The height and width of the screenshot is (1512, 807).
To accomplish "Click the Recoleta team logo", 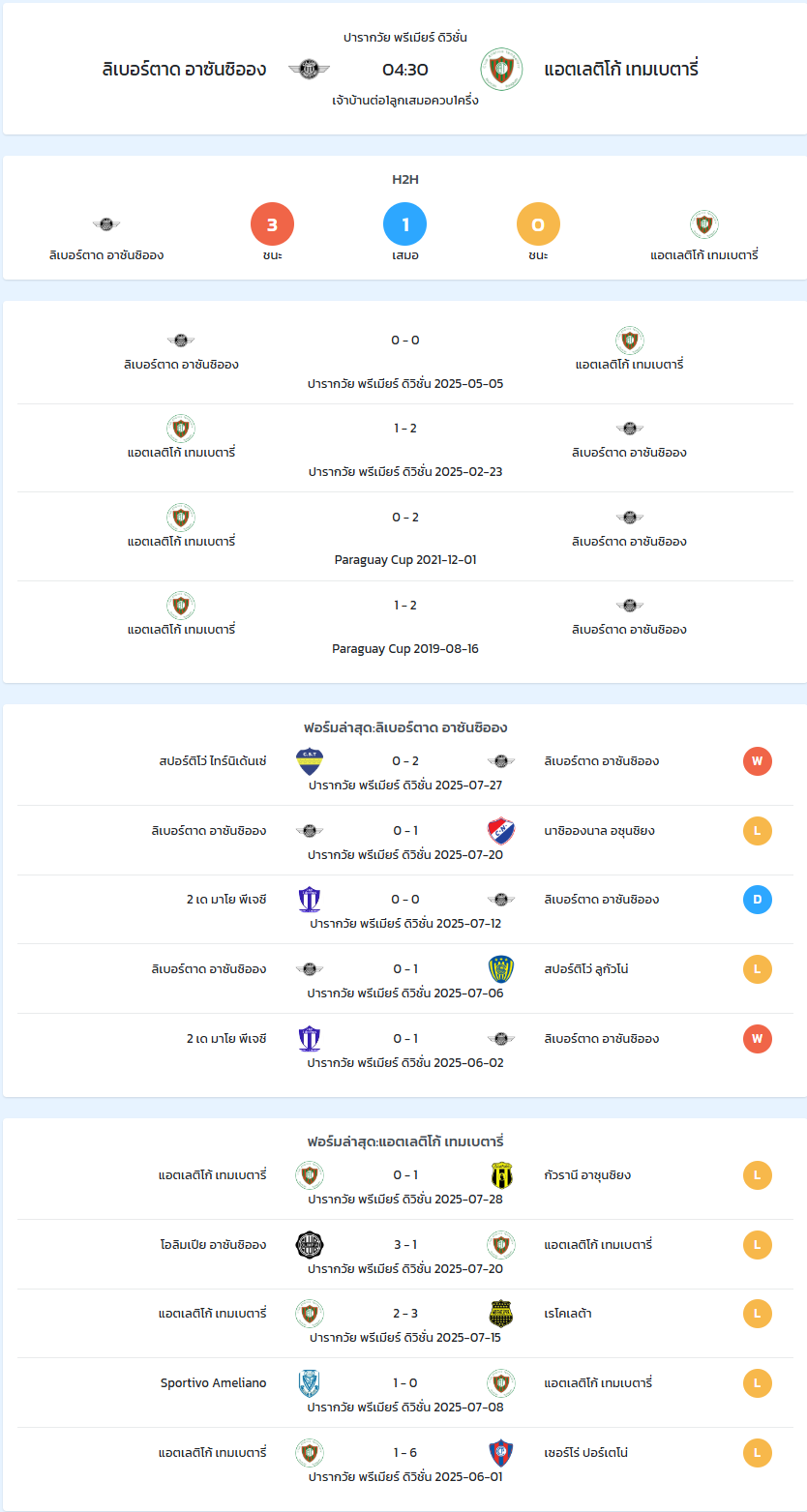I will pos(501,1314).
